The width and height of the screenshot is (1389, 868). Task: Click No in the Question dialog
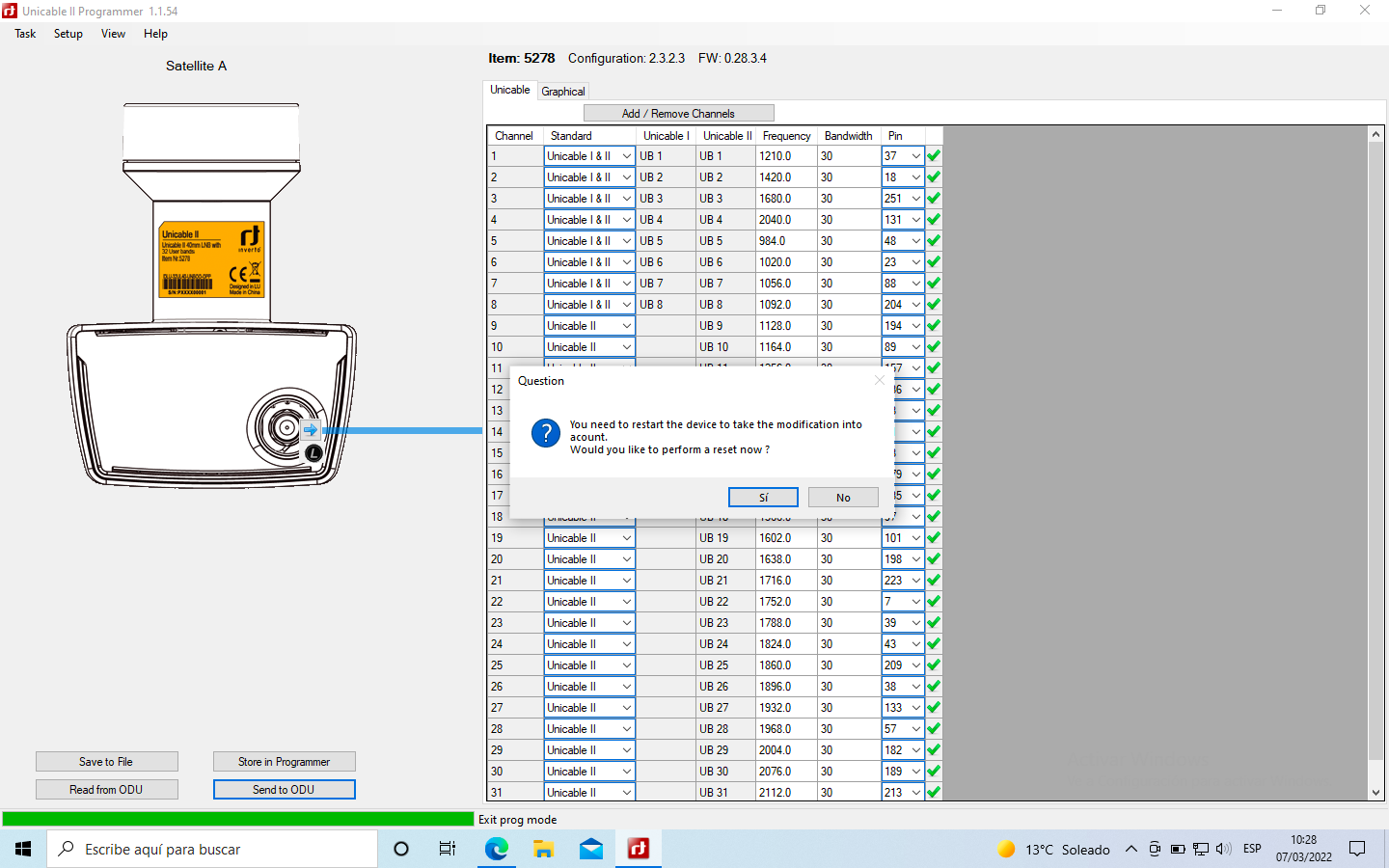pyautogui.click(x=843, y=498)
